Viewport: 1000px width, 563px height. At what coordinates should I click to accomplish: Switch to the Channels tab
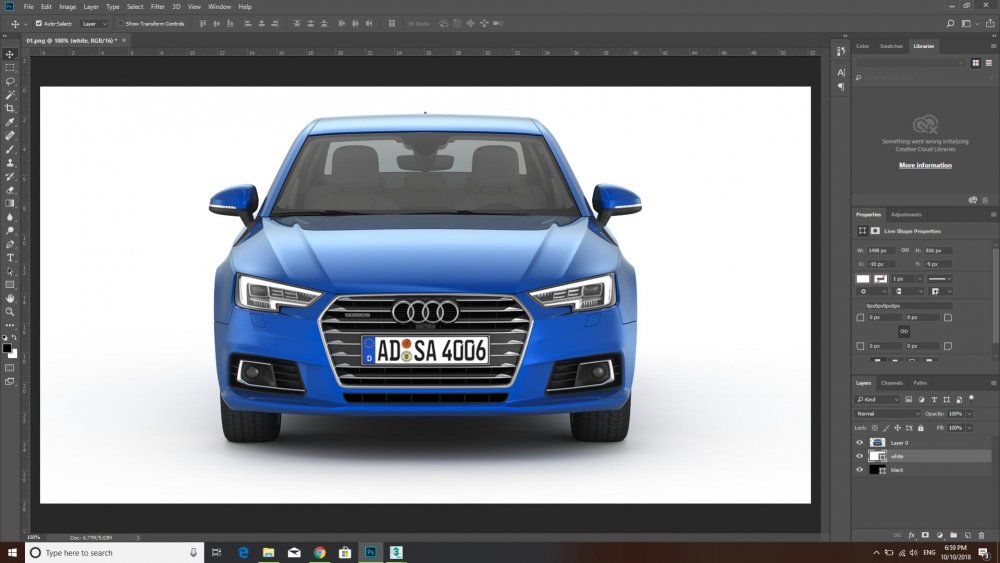coord(891,382)
